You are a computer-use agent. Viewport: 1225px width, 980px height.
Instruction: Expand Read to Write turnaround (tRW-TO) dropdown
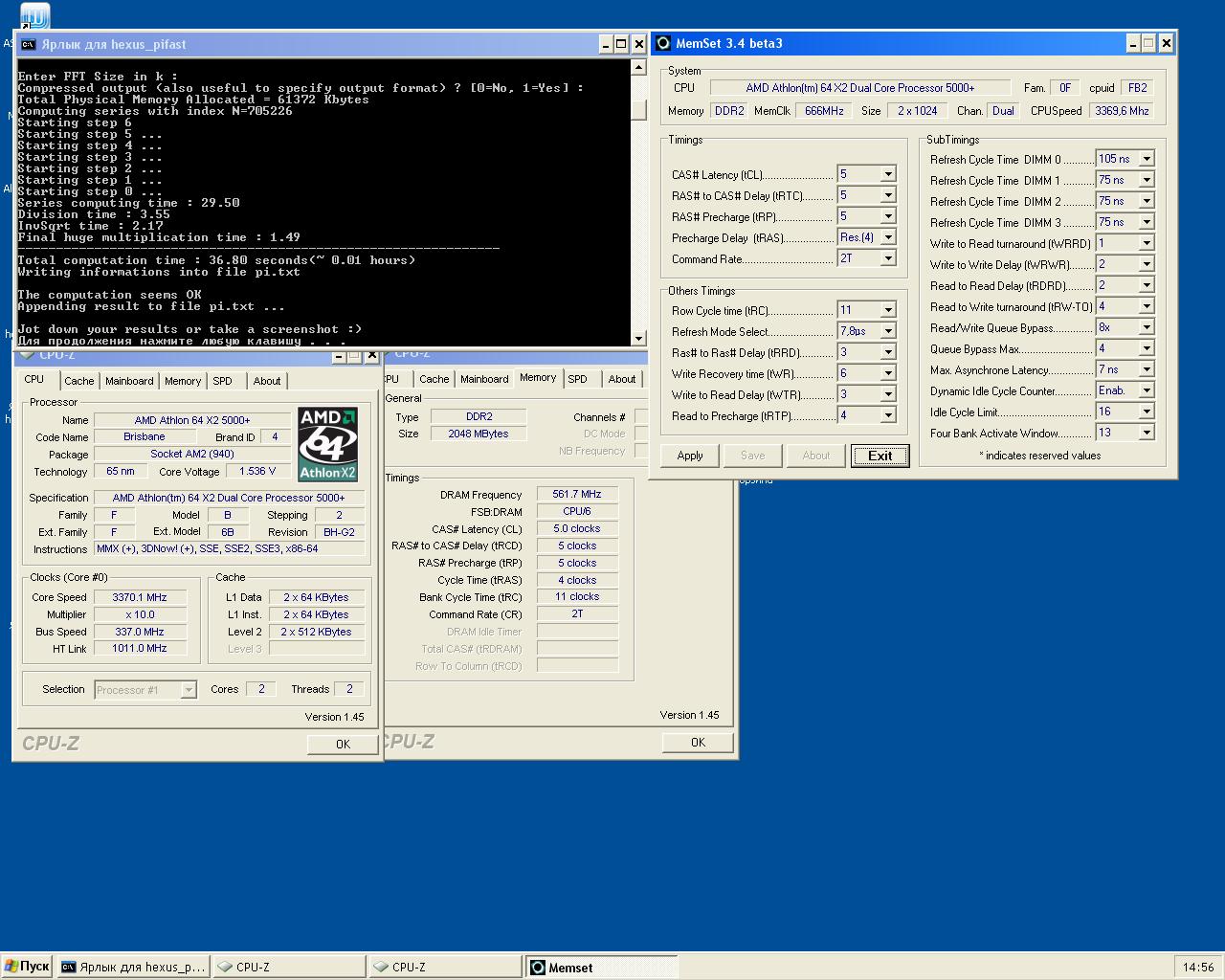(x=1147, y=306)
